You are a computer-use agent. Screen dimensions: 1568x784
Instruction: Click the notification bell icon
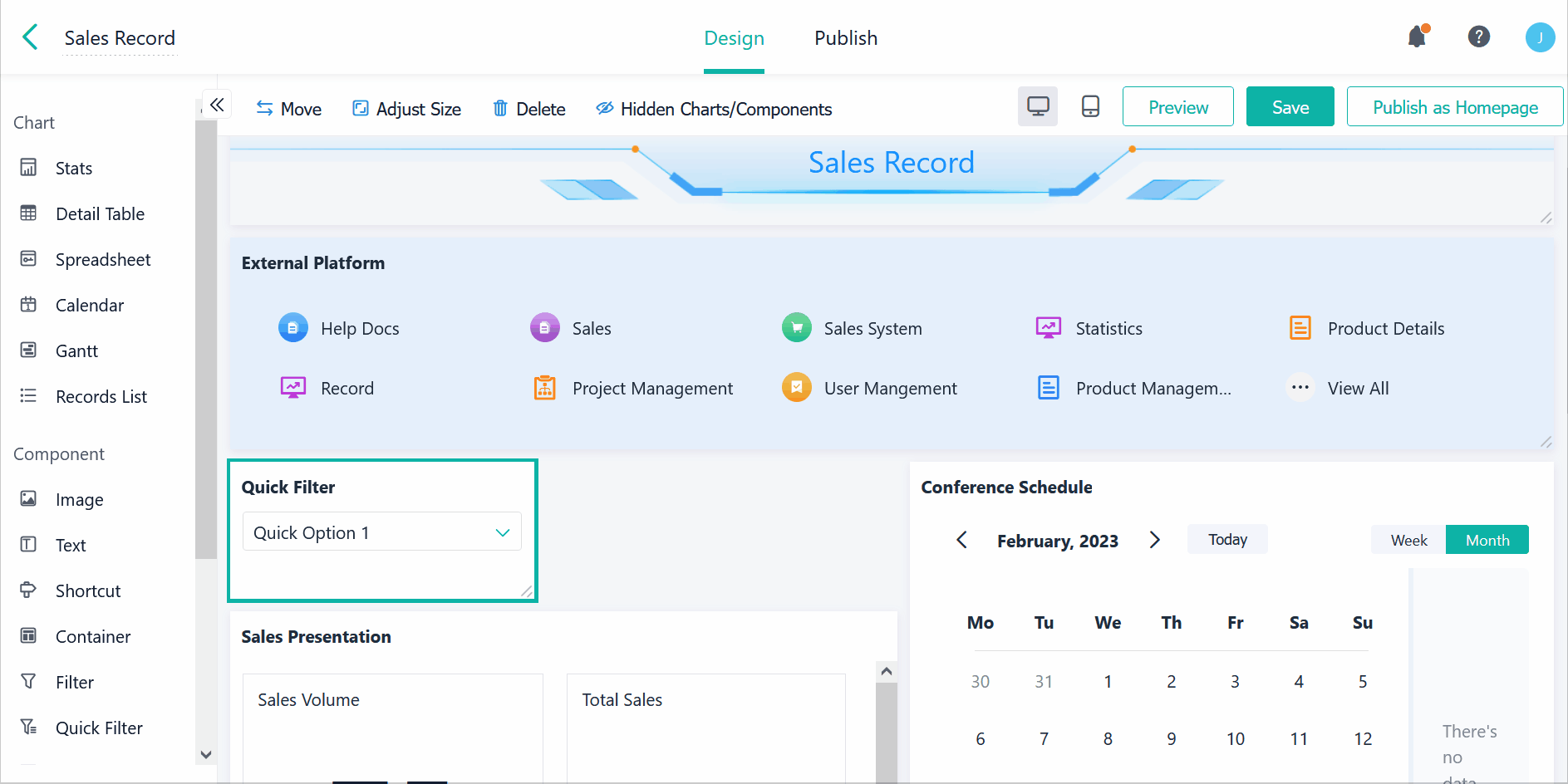coord(1417,37)
